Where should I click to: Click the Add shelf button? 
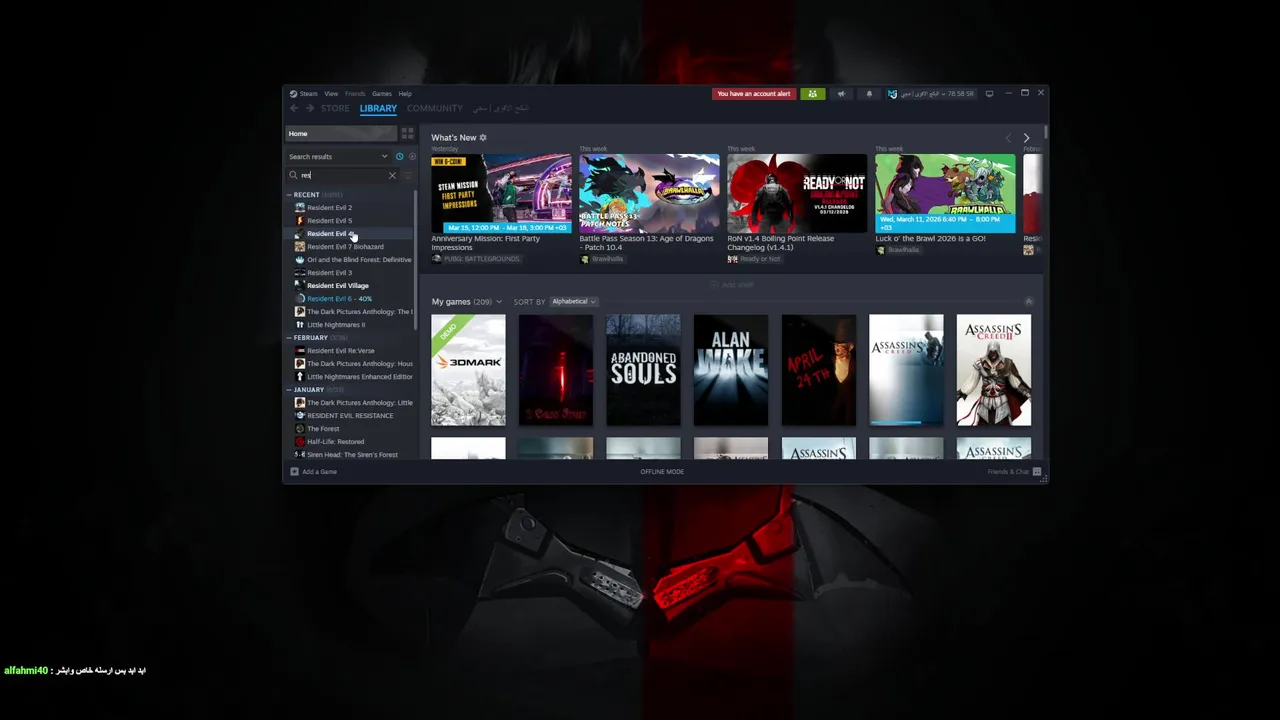coord(732,285)
